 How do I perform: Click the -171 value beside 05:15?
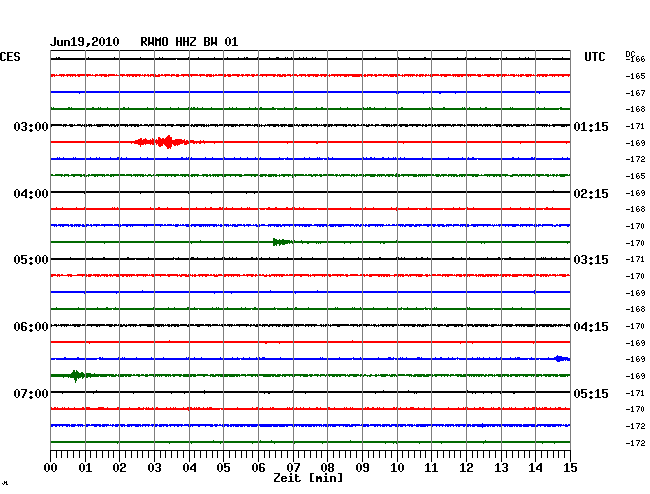click(x=635, y=393)
